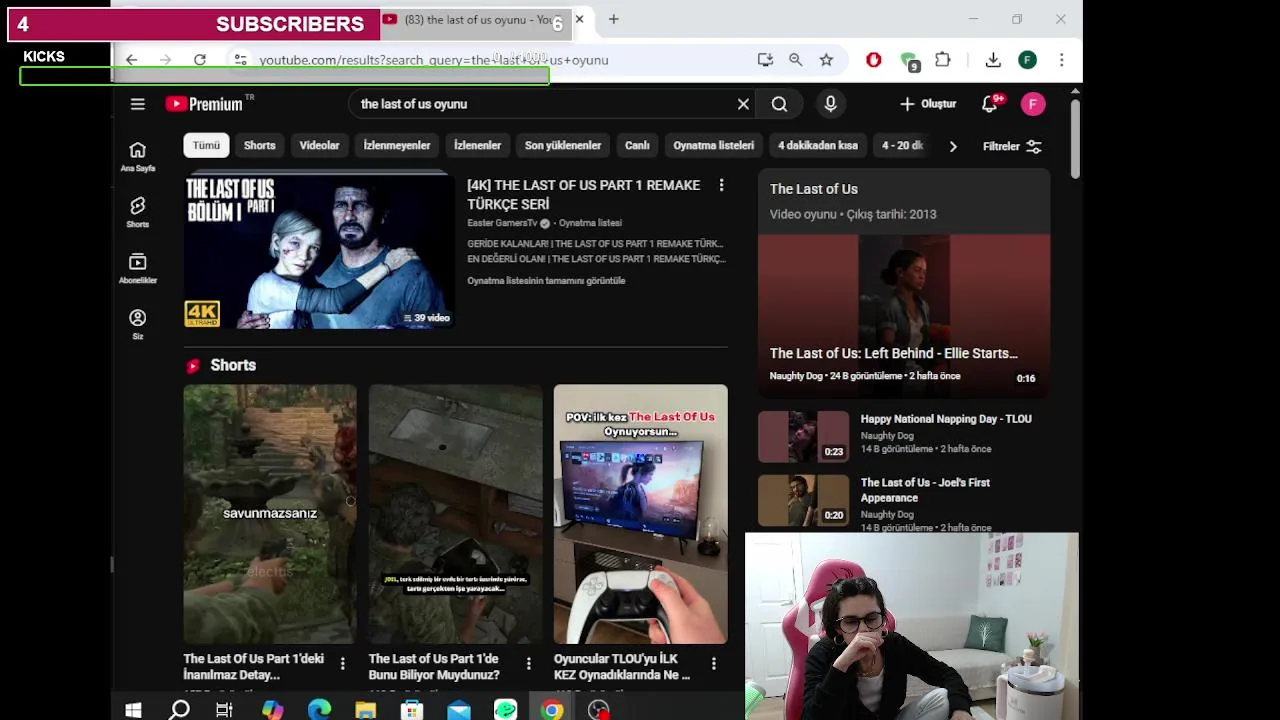1280x720 pixels.
Task: Open the Filtreler filter options
Action: click(x=1013, y=146)
